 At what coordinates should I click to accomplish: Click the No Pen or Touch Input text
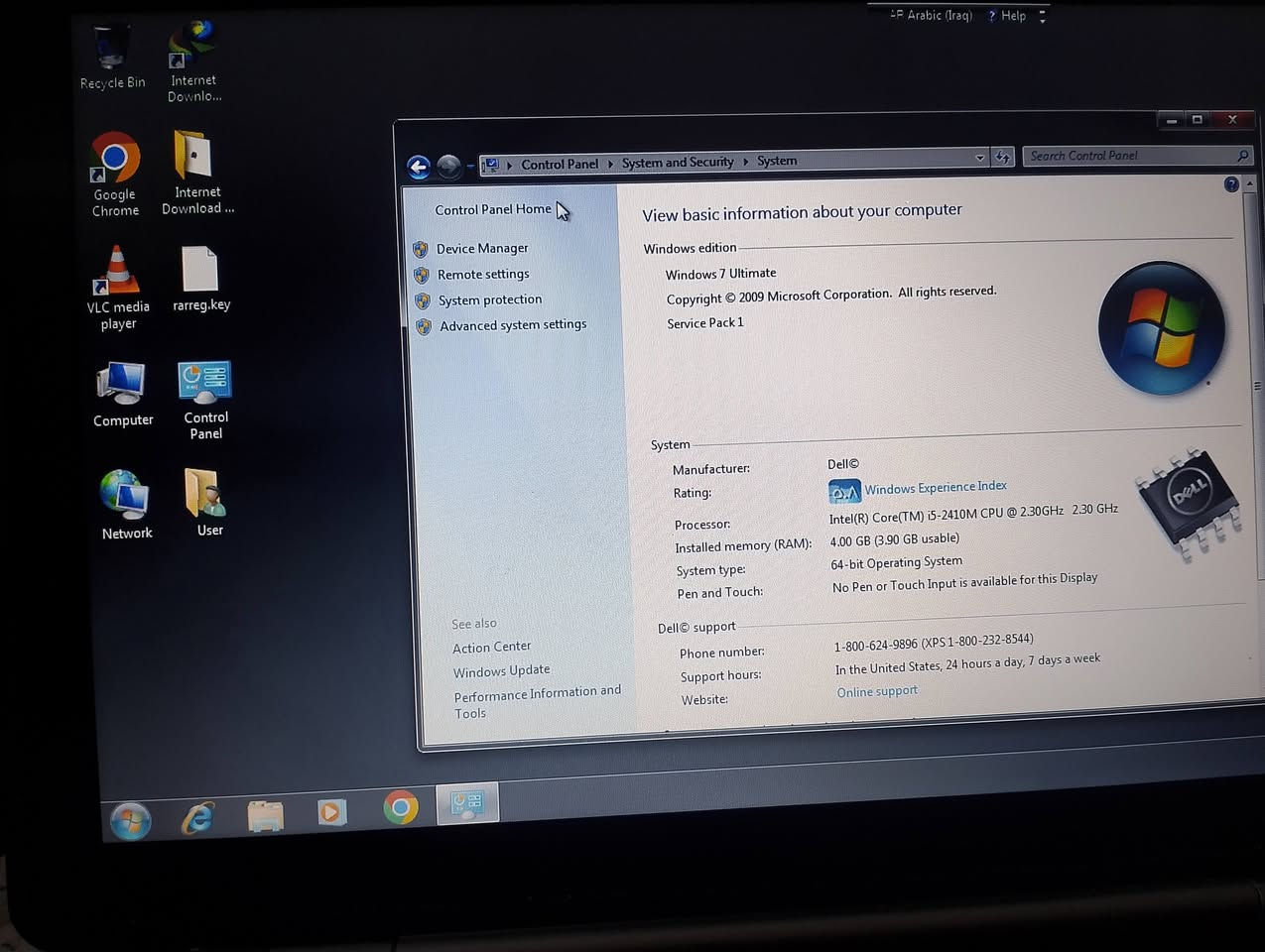[964, 582]
